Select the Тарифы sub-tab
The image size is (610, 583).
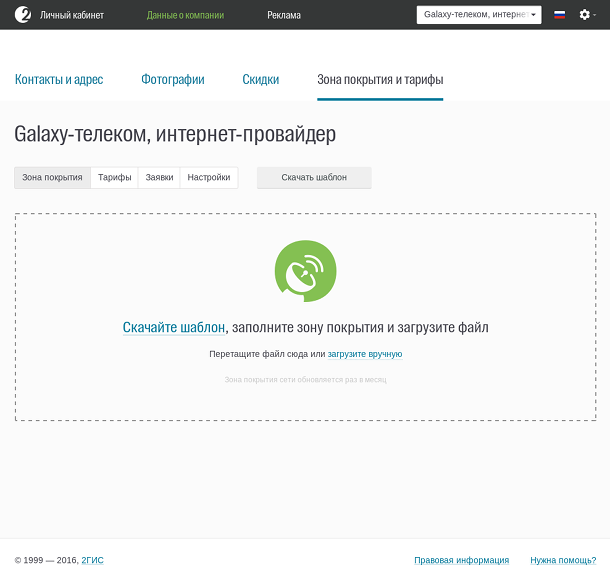coord(114,177)
